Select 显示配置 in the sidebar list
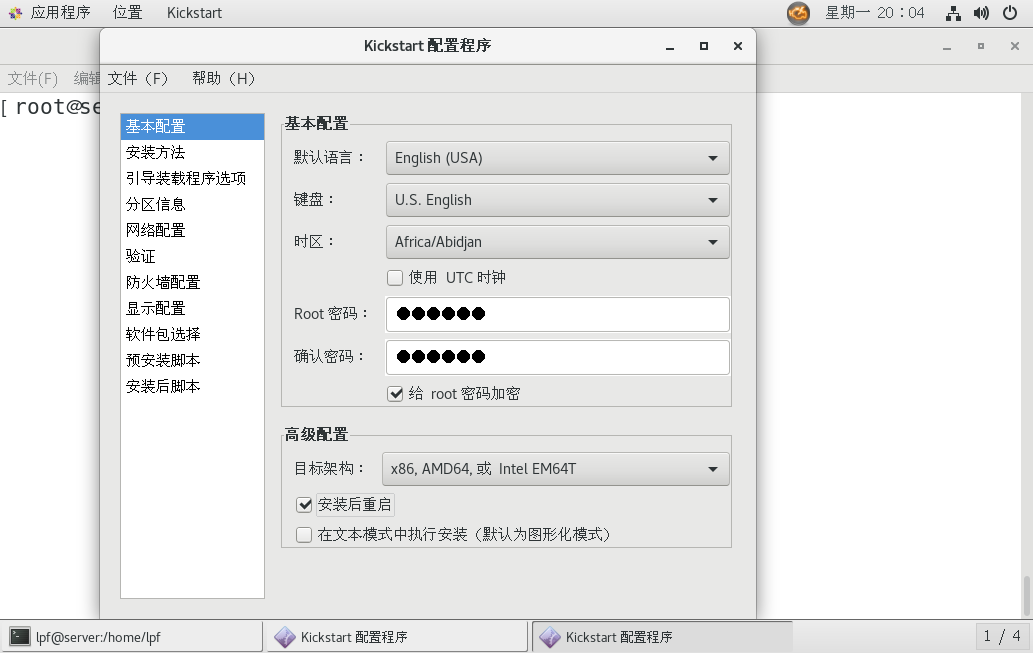1033x653 pixels. [192, 308]
